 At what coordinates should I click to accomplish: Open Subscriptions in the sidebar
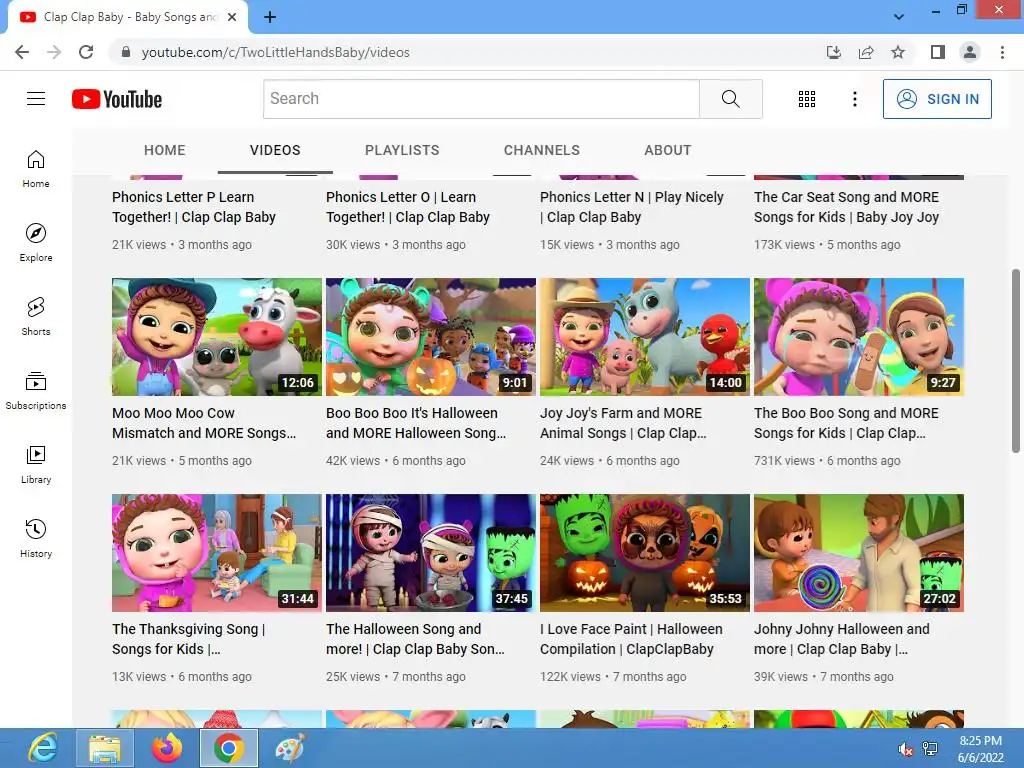coord(36,390)
